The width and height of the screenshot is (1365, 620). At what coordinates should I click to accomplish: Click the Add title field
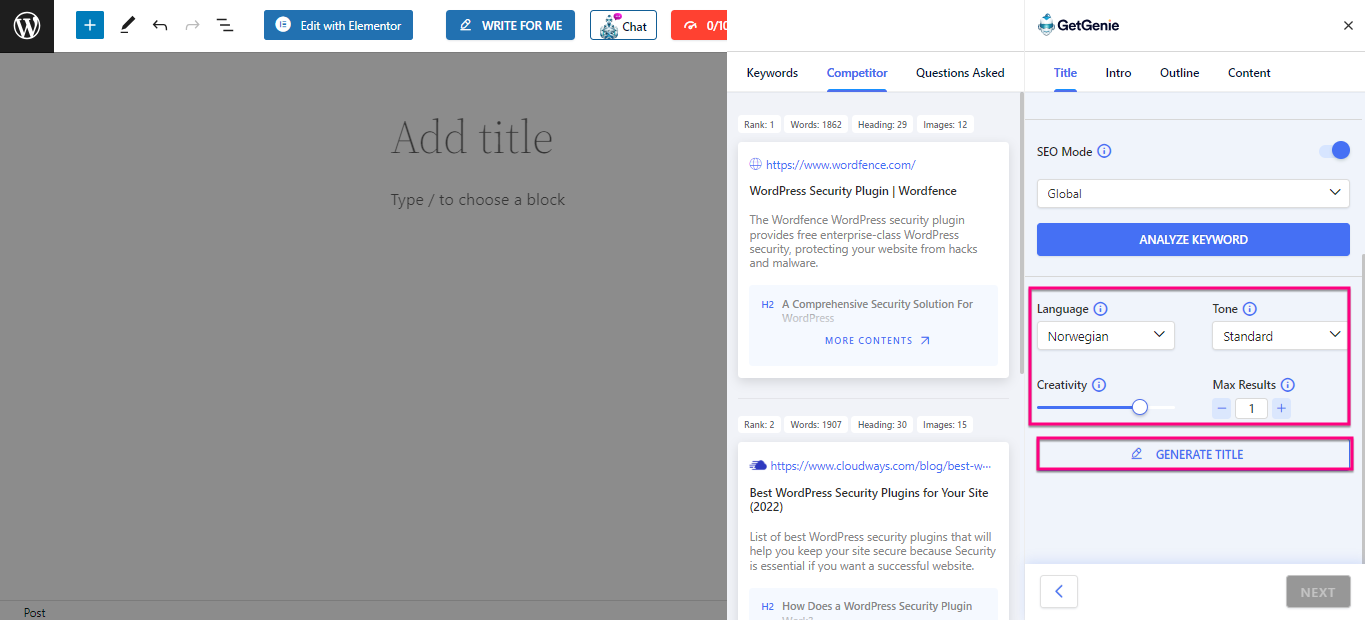tap(472, 137)
